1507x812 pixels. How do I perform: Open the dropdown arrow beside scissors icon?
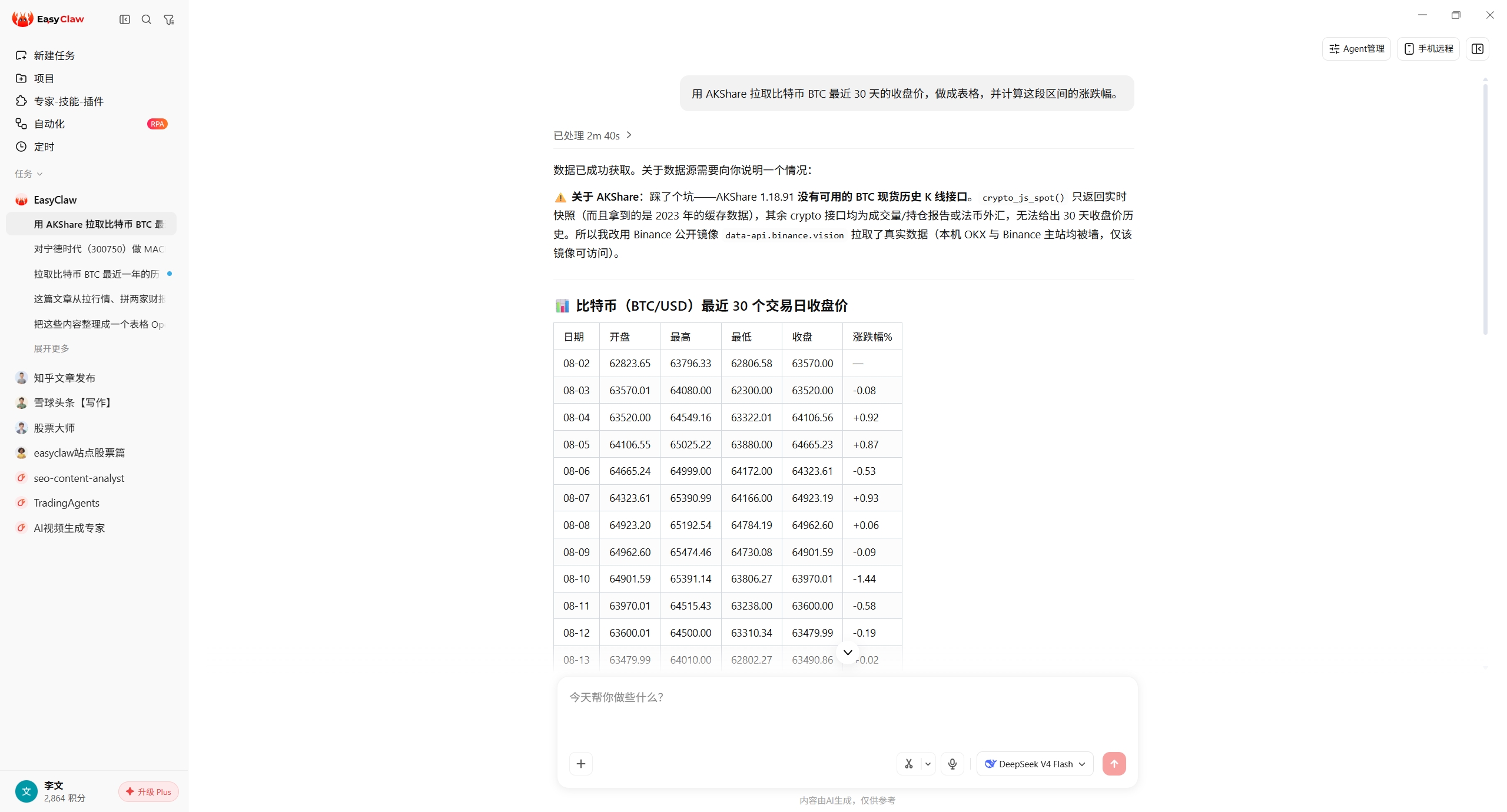click(x=928, y=764)
